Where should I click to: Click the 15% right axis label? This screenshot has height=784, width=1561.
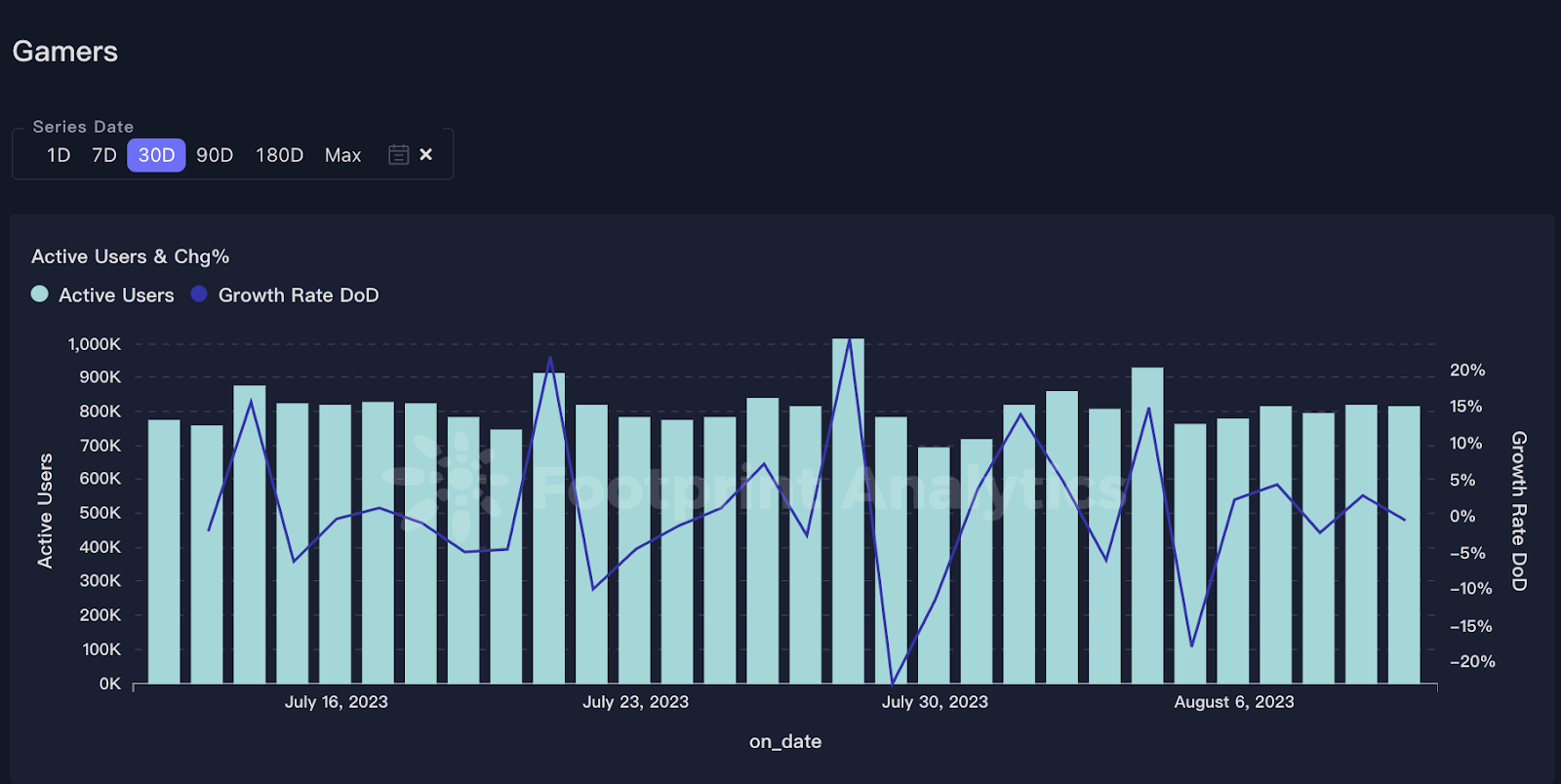click(1465, 407)
